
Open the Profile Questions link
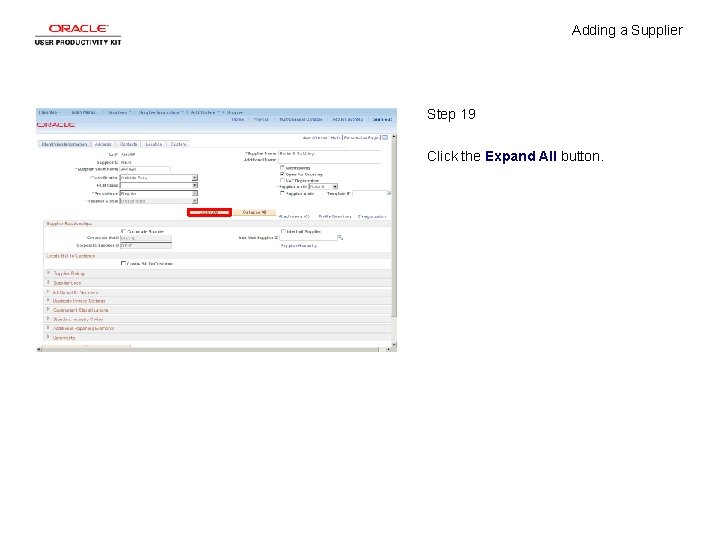click(335, 216)
